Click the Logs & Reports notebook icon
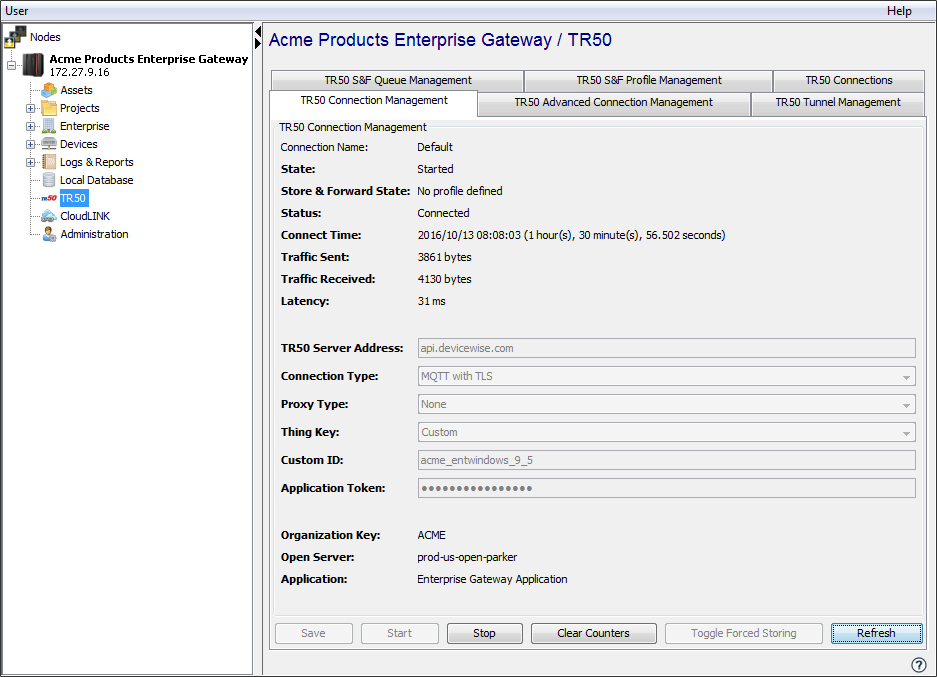 point(49,162)
